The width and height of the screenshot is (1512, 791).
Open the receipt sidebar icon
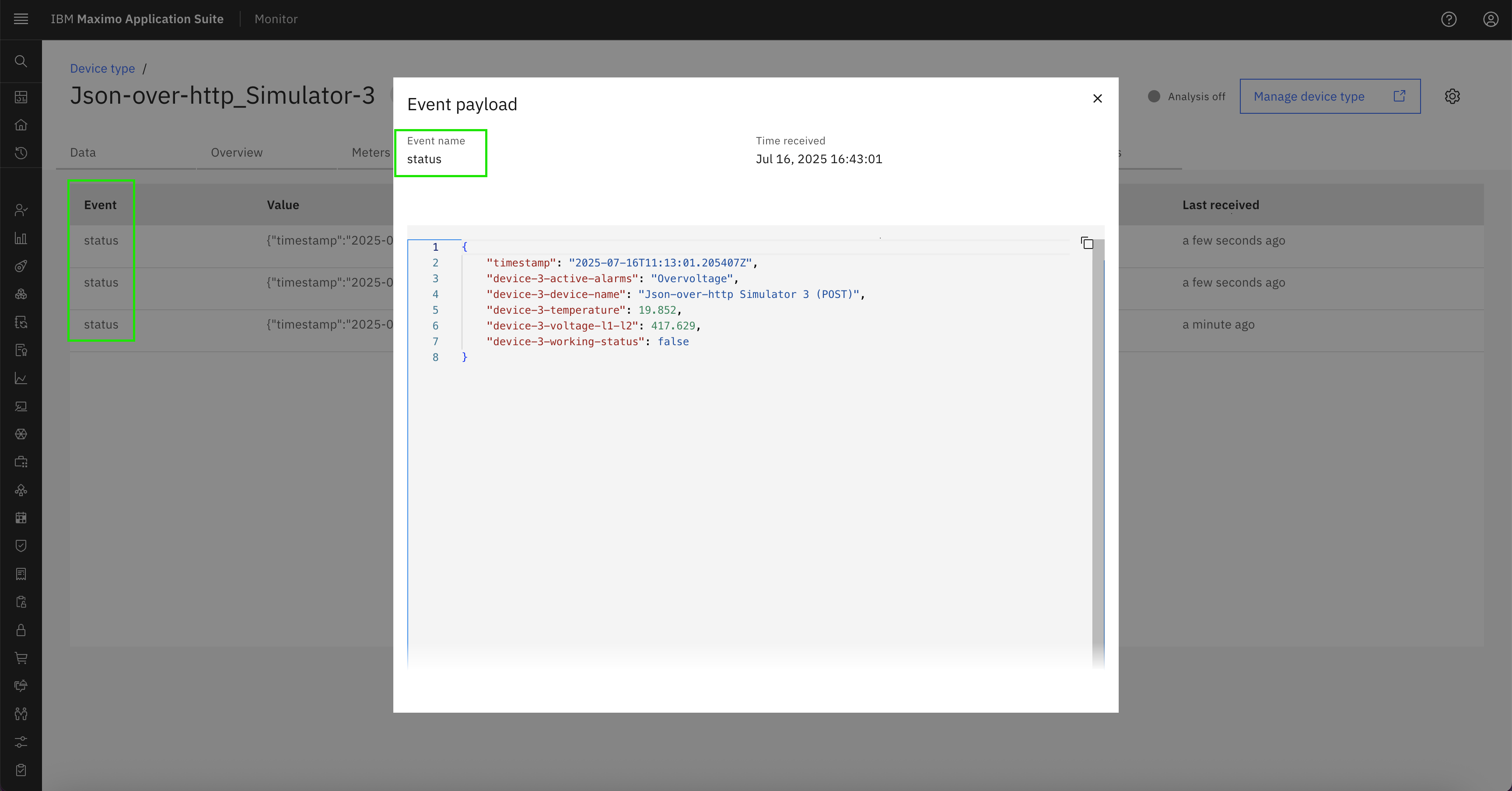click(21, 574)
